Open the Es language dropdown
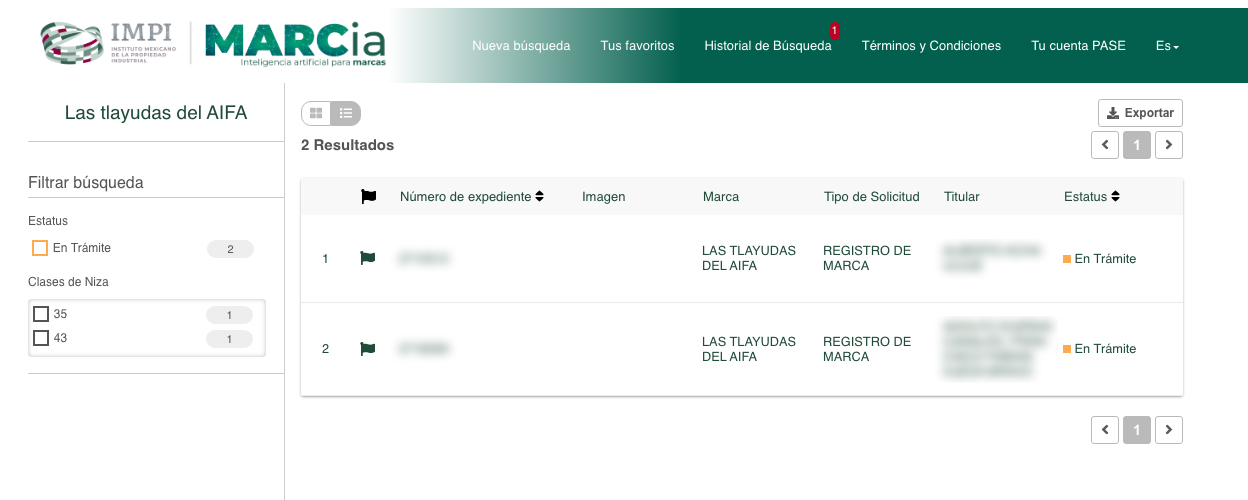Image resolution: width=1248 pixels, height=500 pixels. (1167, 46)
